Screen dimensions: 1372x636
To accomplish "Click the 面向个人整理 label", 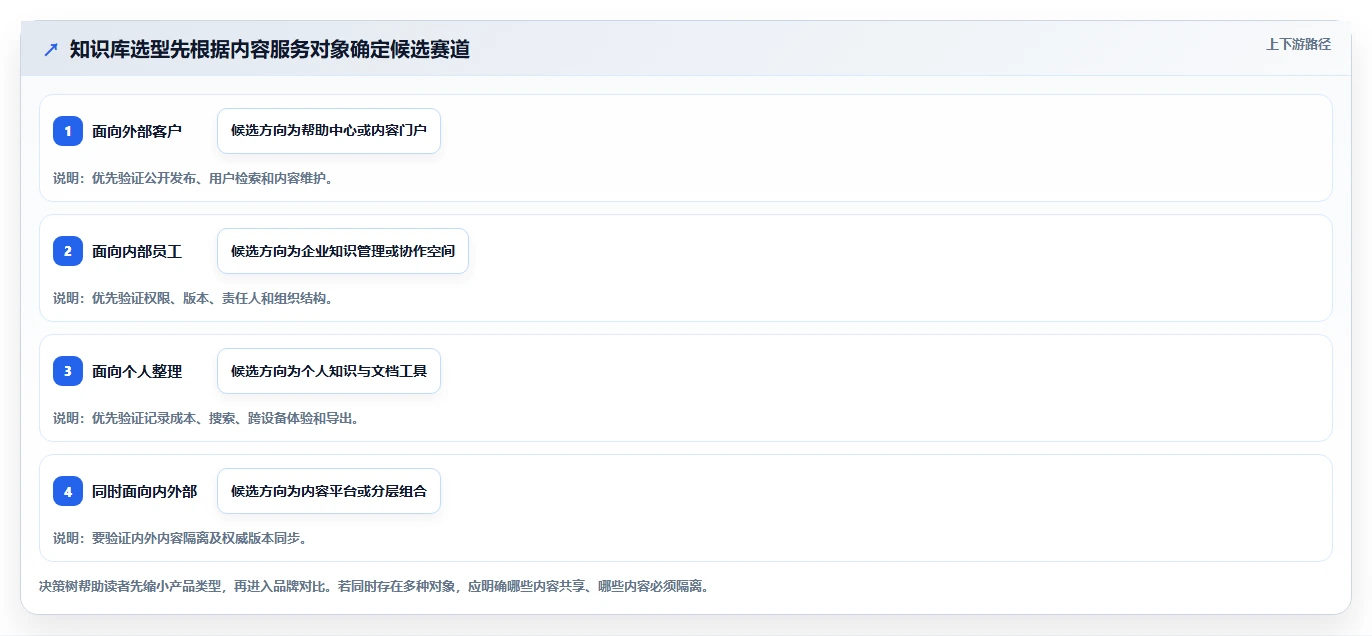I will [137, 371].
